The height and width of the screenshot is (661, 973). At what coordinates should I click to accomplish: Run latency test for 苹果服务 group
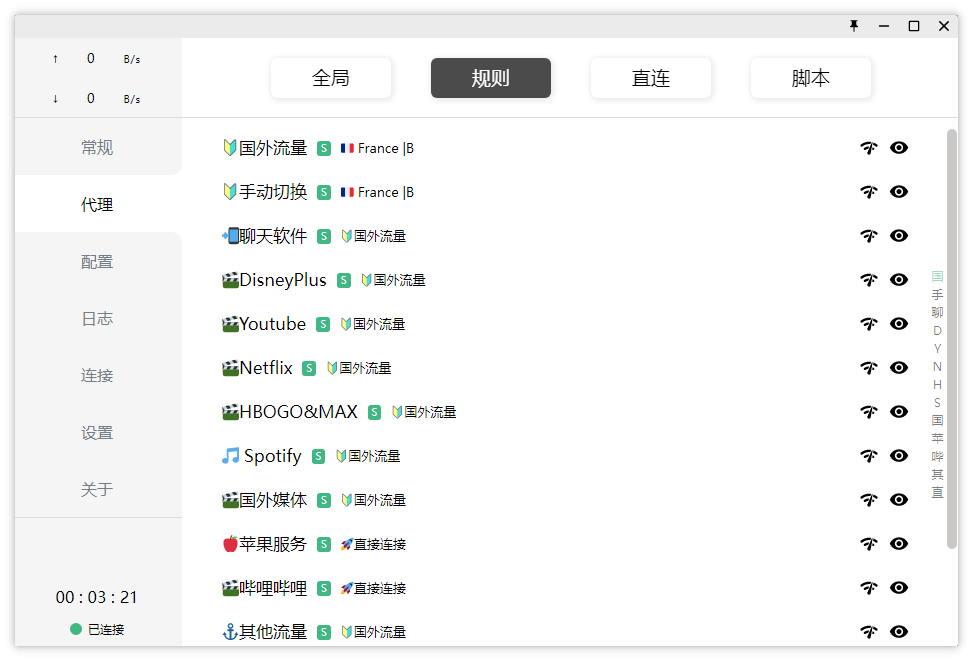[869, 544]
